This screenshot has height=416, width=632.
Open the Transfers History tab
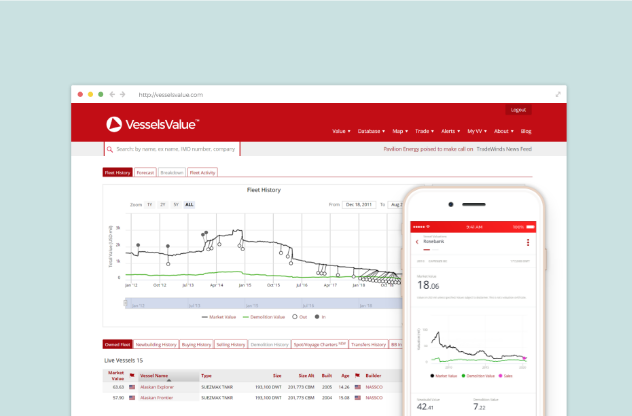368,345
